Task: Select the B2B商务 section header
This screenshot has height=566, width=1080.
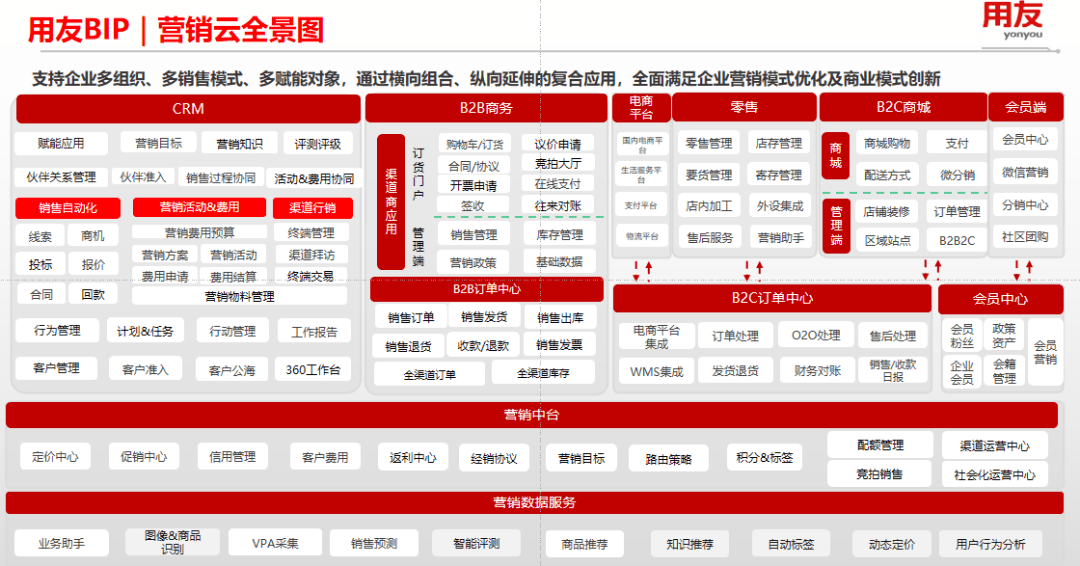Action: click(x=486, y=108)
